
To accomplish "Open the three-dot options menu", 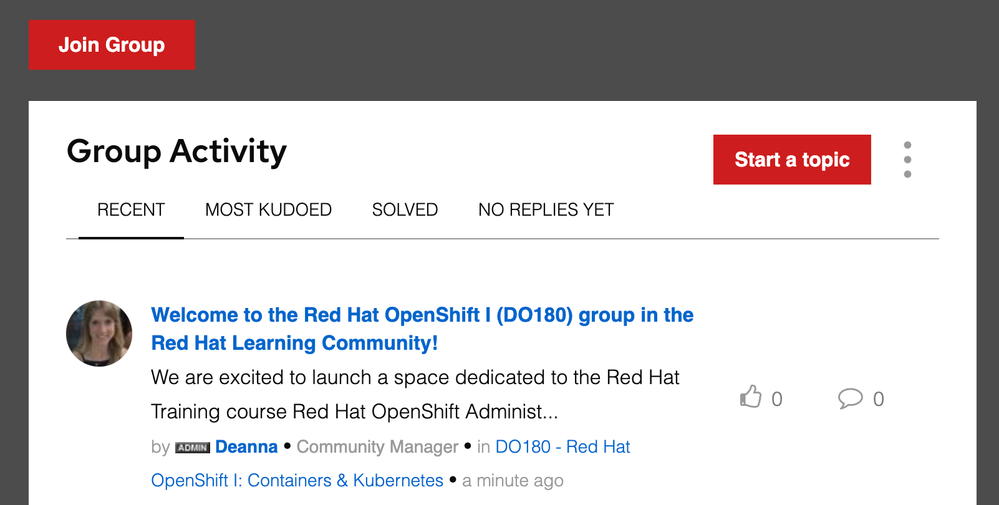I will pyautogui.click(x=907, y=160).
